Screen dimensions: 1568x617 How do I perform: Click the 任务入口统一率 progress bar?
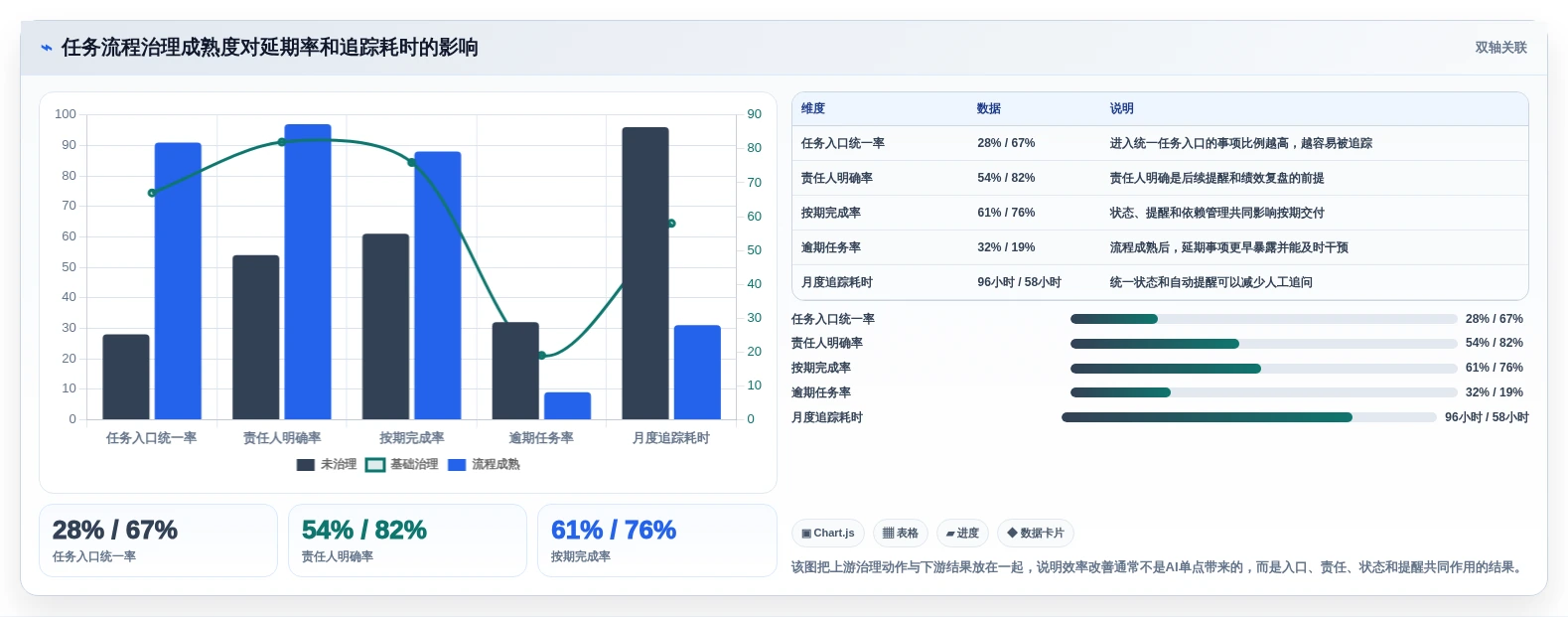(x=1263, y=319)
